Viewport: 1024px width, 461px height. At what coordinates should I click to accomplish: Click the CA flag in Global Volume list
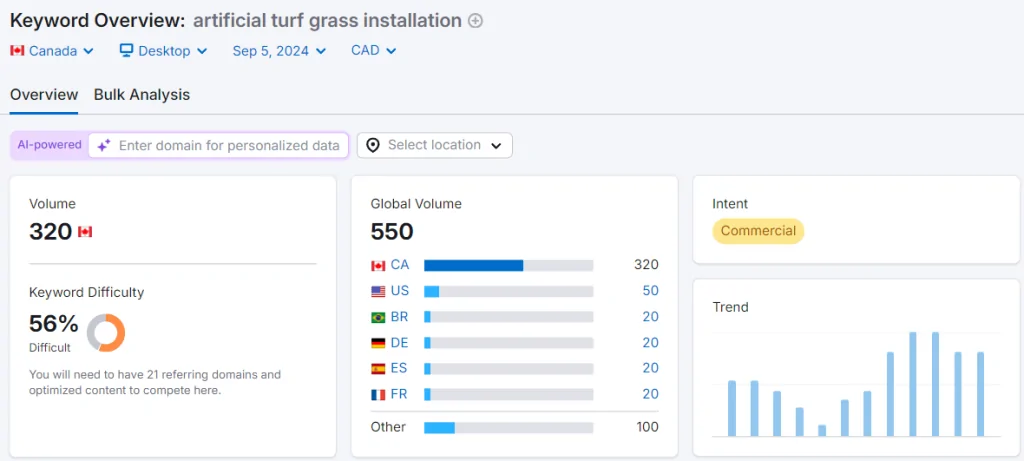[378, 266]
